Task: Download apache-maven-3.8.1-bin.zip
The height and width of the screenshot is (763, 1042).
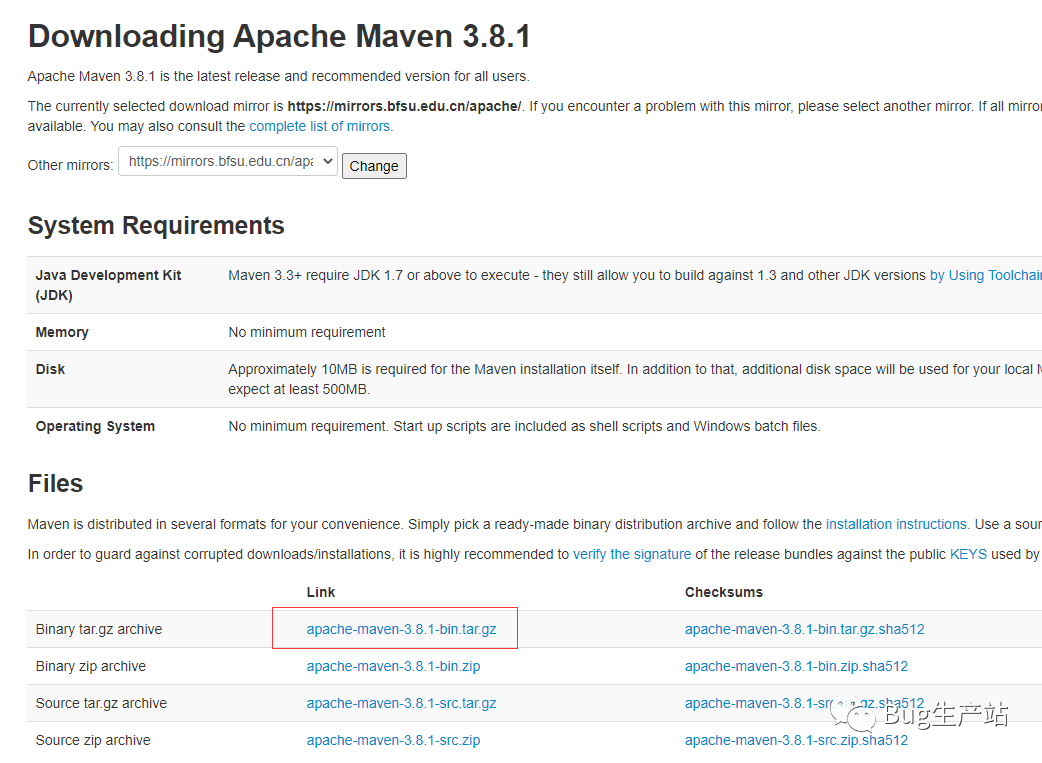Action: tap(393, 667)
